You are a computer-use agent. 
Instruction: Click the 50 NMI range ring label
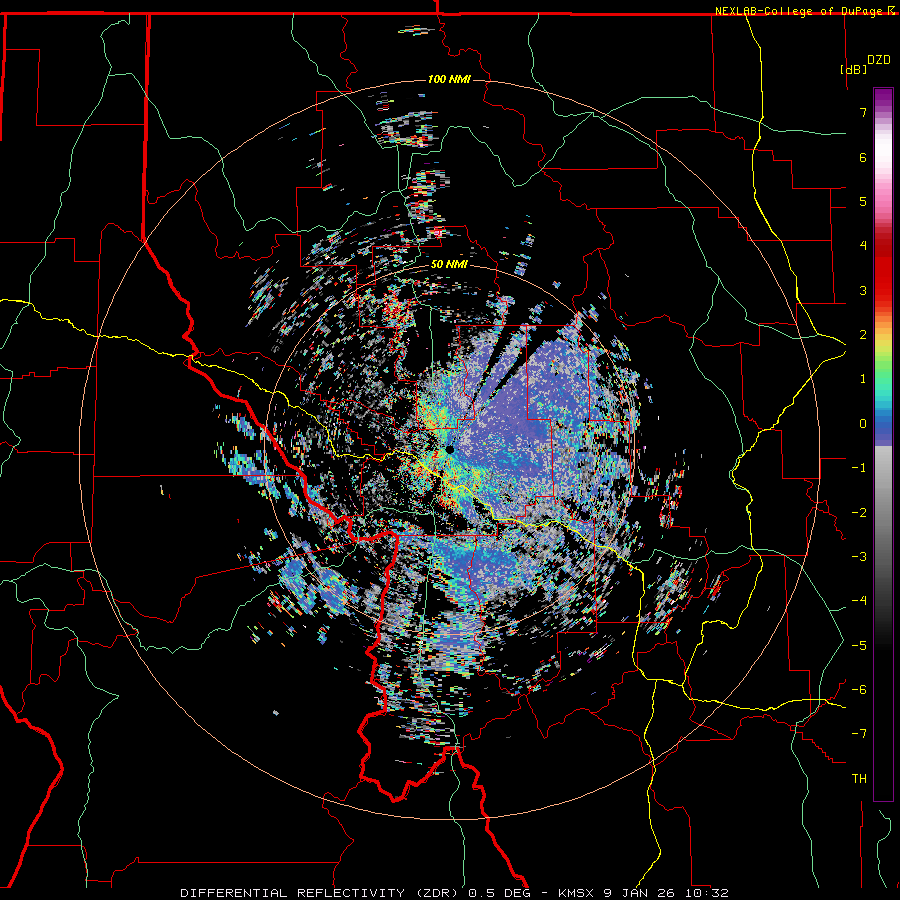click(449, 265)
